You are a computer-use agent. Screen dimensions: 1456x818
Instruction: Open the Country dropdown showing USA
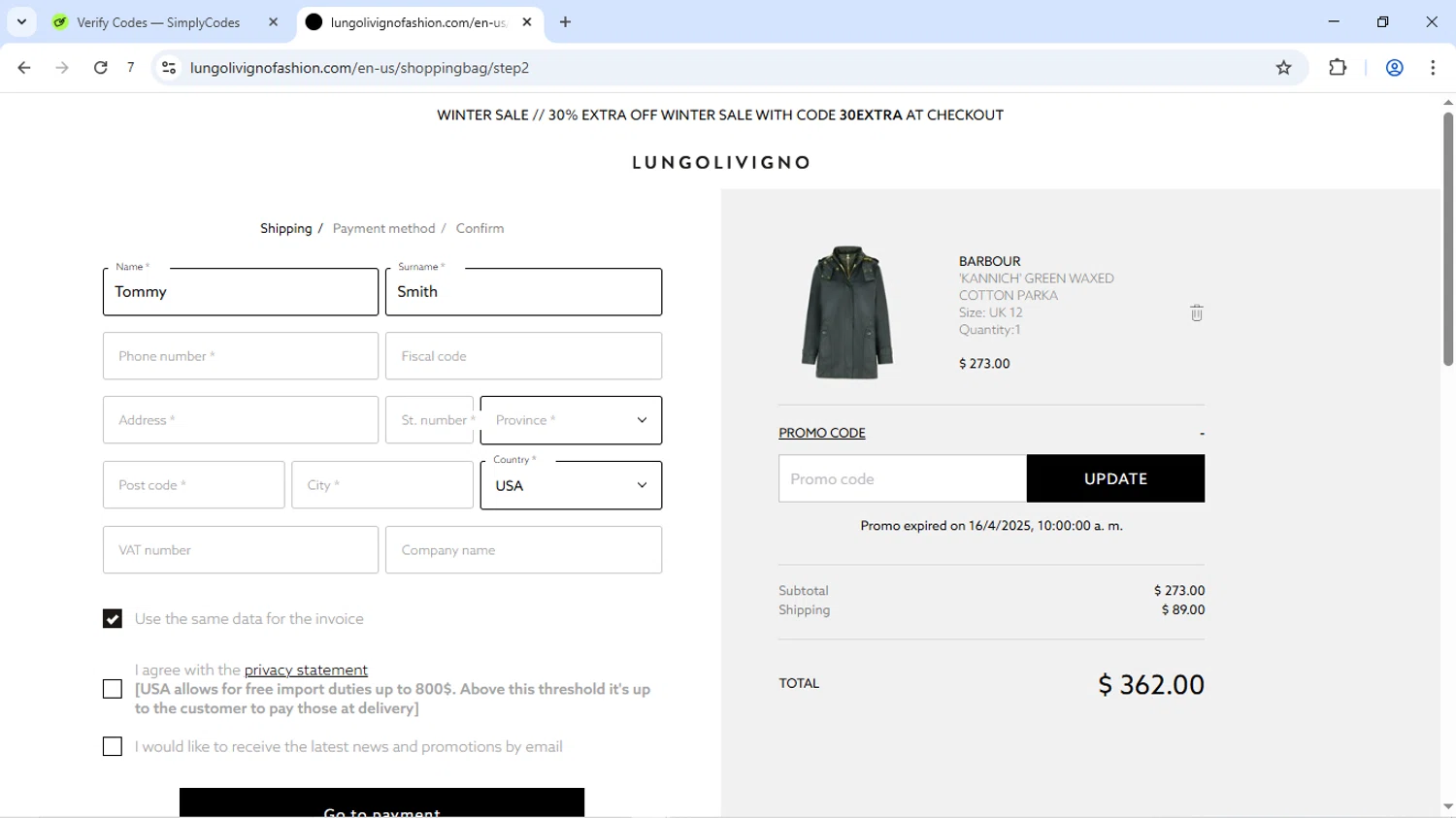[x=571, y=485]
